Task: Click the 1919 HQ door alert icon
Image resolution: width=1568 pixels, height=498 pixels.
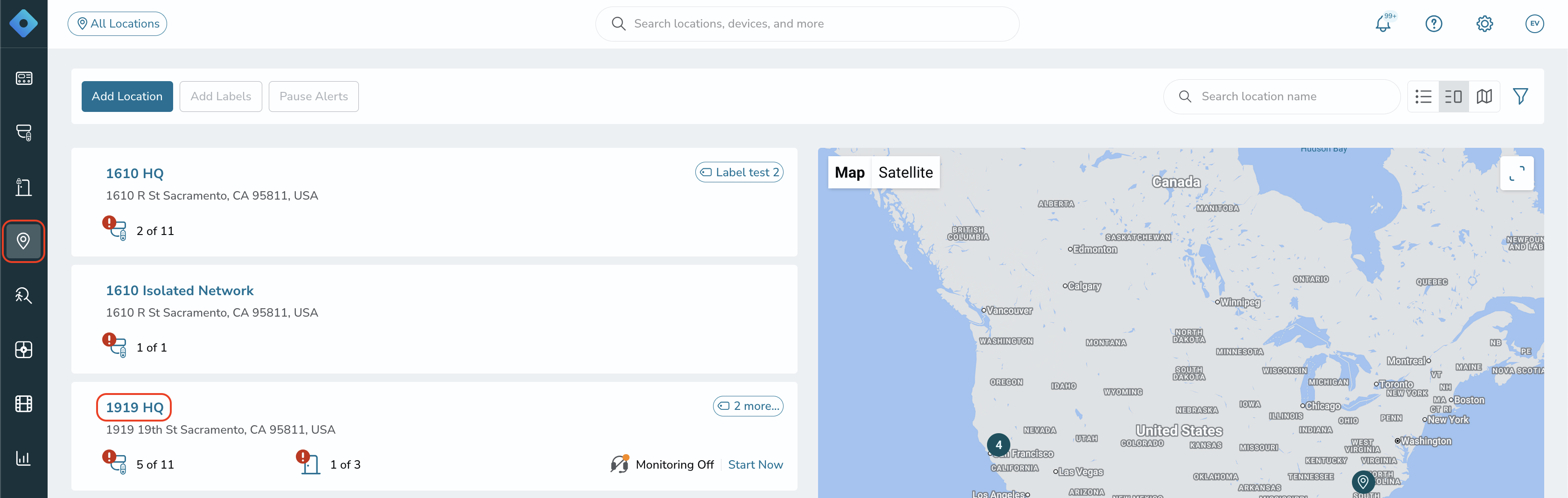Action: pyautogui.click(x=308, y=462)
